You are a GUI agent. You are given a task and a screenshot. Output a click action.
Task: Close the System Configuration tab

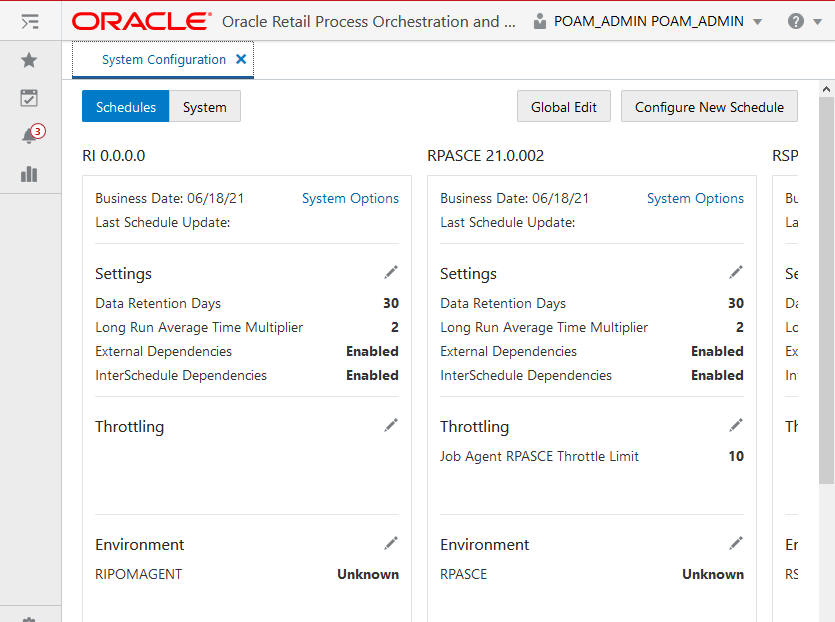tap(241, 59)
